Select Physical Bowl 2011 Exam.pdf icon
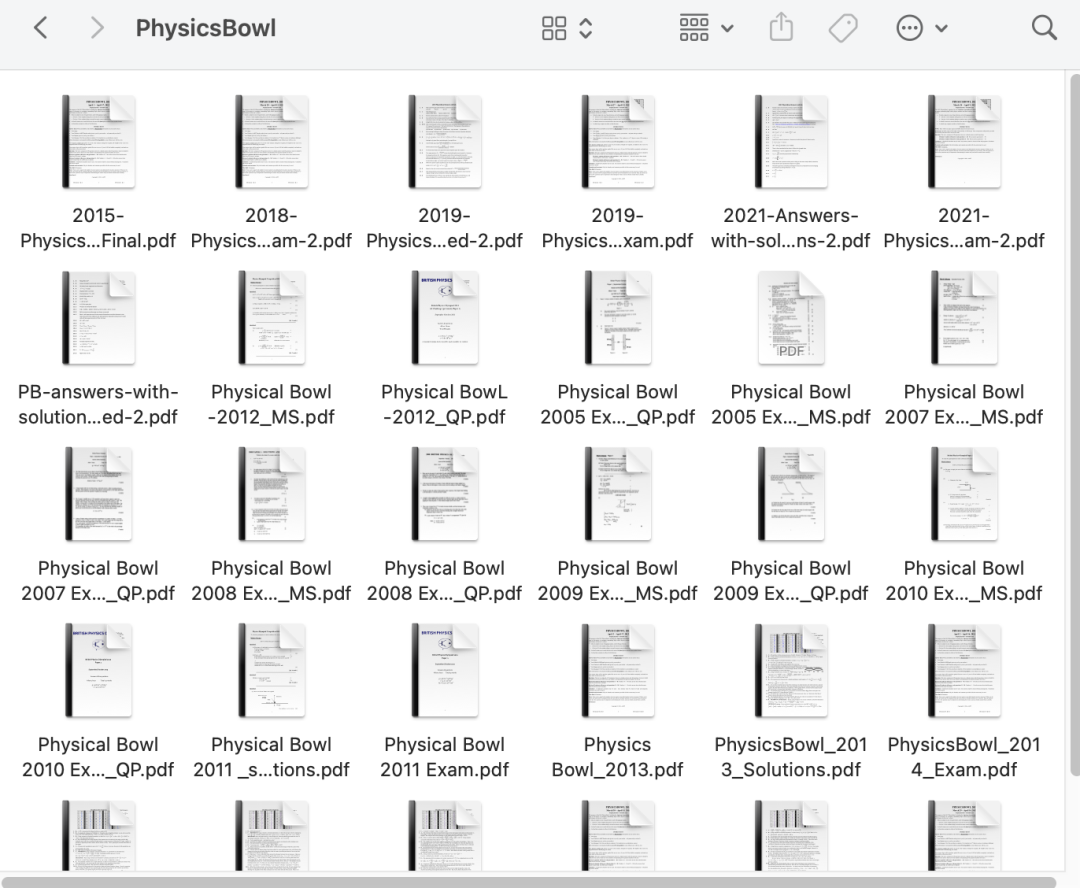Viewport: 1080px width, 888px height. click(x=445, y=670)
